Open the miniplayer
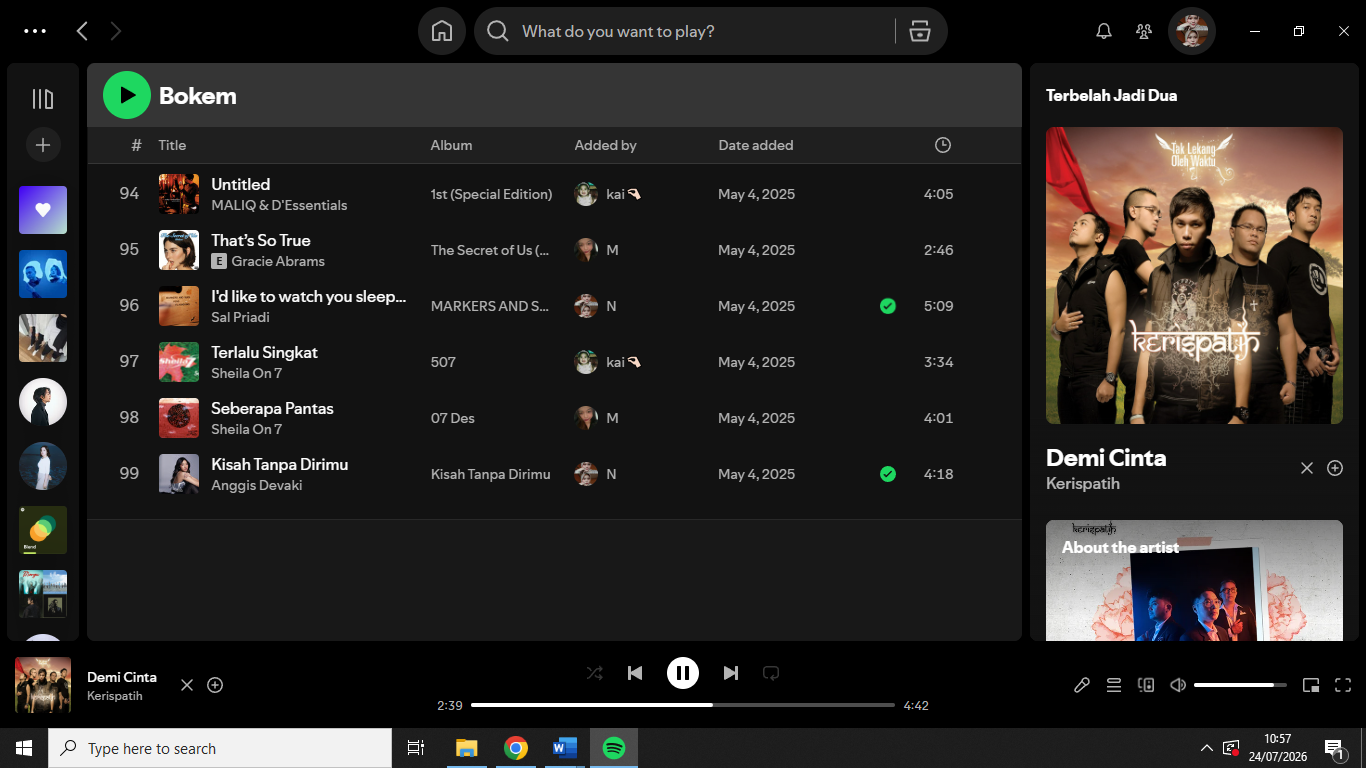 coord(1311,685)
